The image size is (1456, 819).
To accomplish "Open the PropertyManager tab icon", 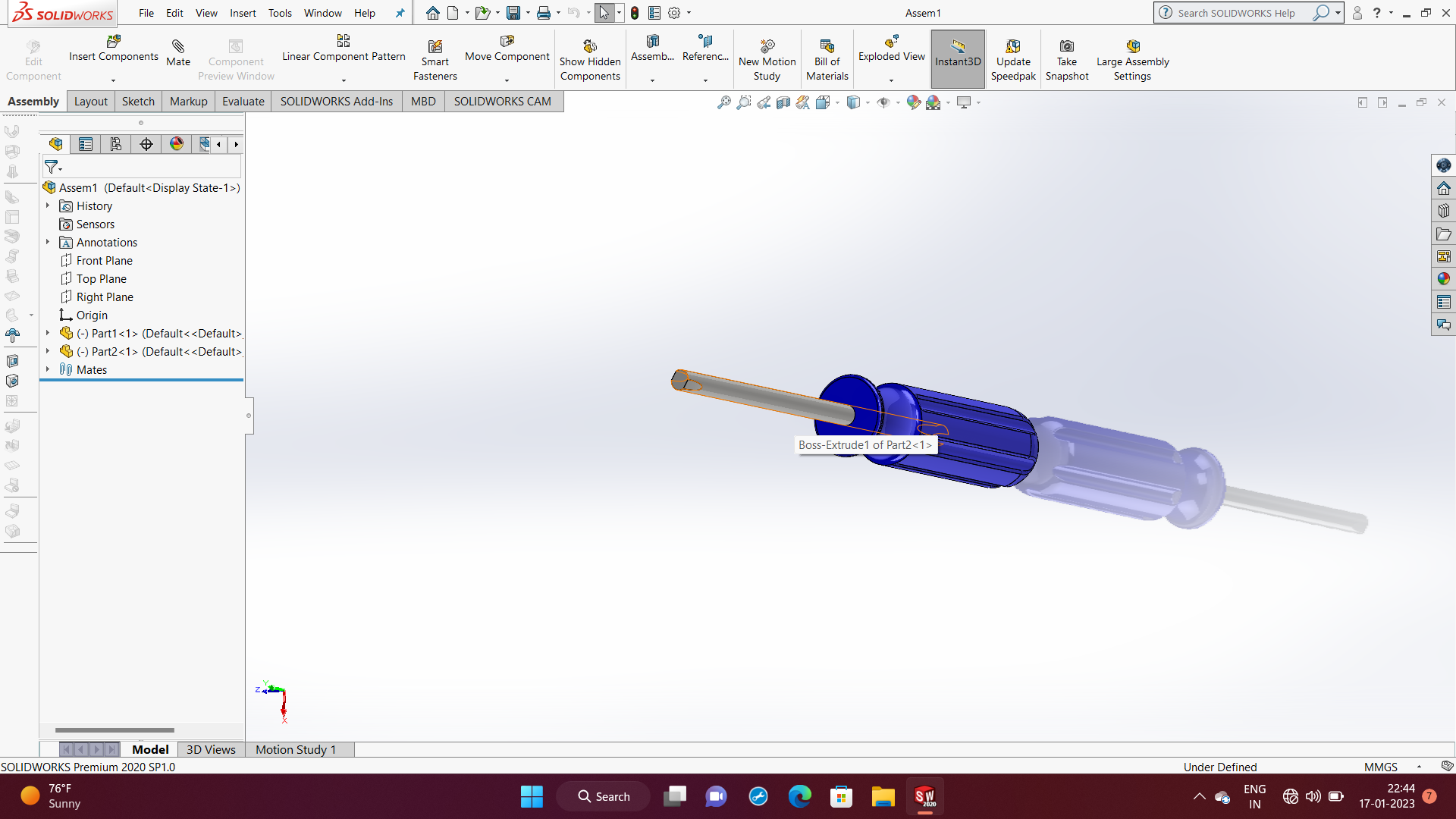I will point(86,144).
